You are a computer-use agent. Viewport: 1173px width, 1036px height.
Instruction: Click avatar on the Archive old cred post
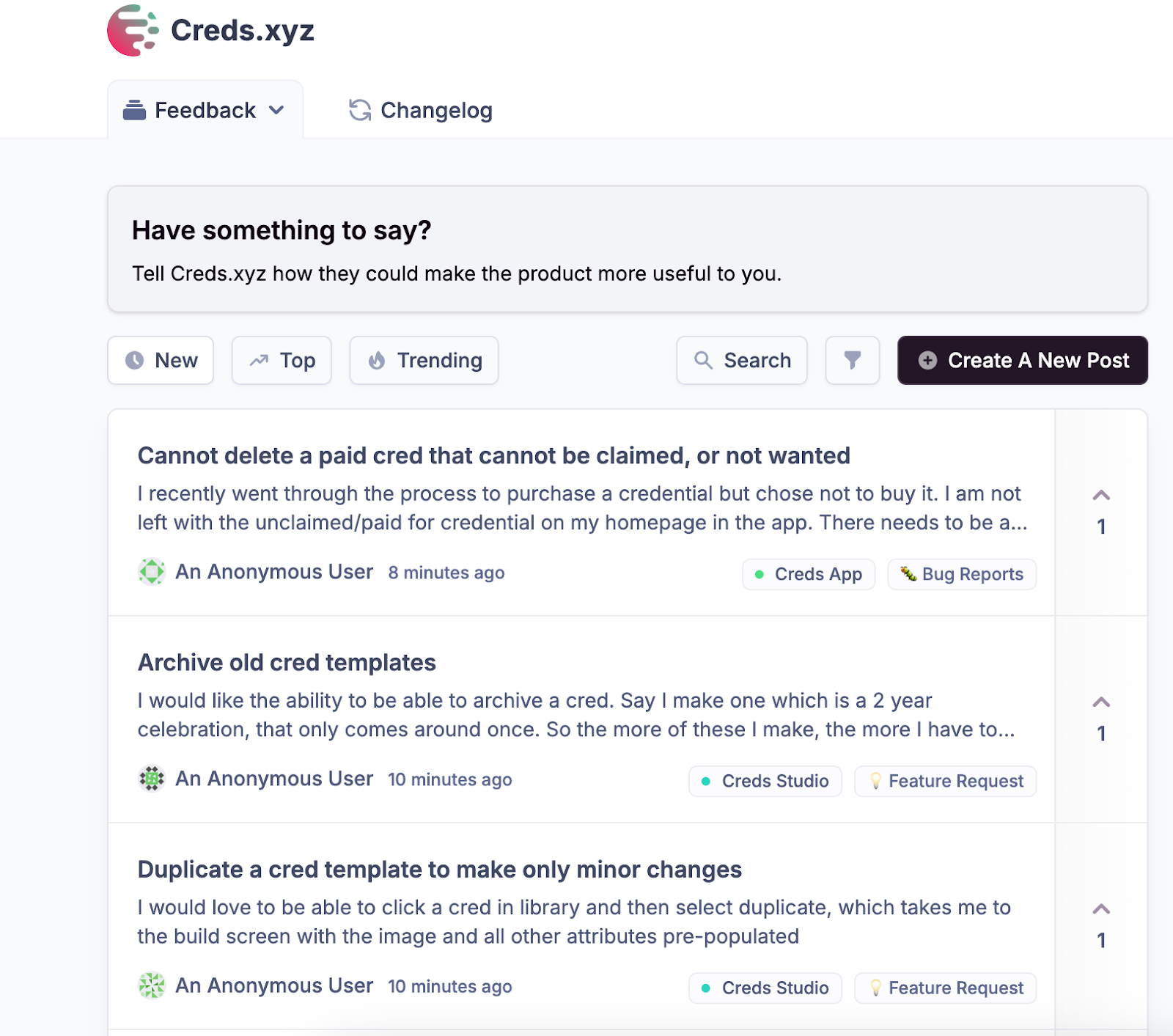coord(152,779)
